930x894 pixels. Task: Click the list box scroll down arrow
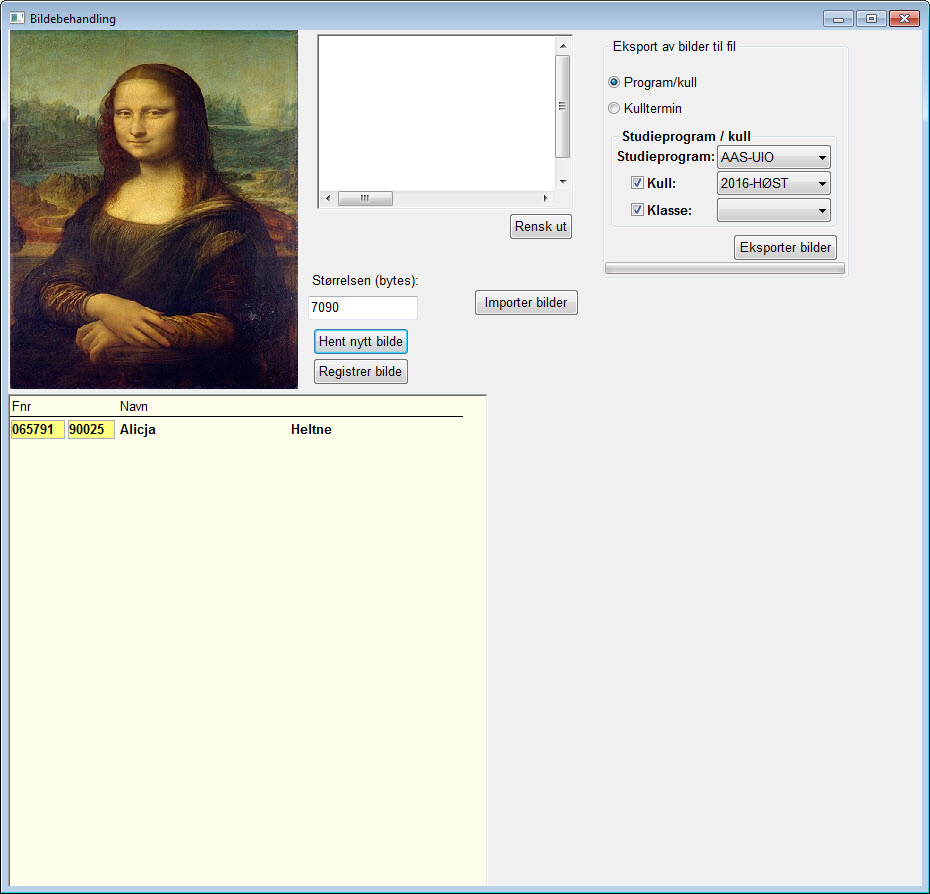(563, 182)
